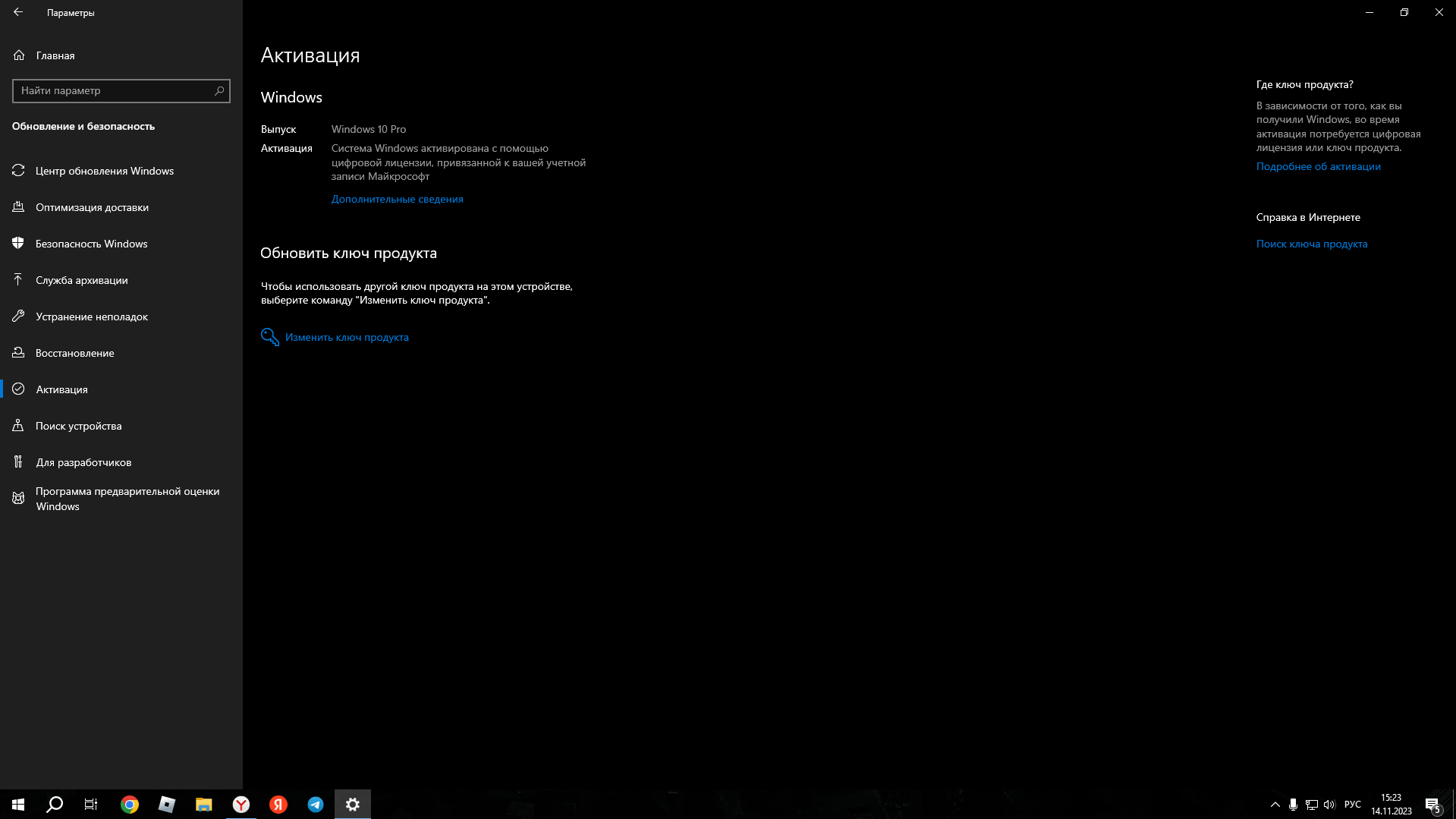
Task: Click the magnifier icon in search box
Action: pos(219,90)
